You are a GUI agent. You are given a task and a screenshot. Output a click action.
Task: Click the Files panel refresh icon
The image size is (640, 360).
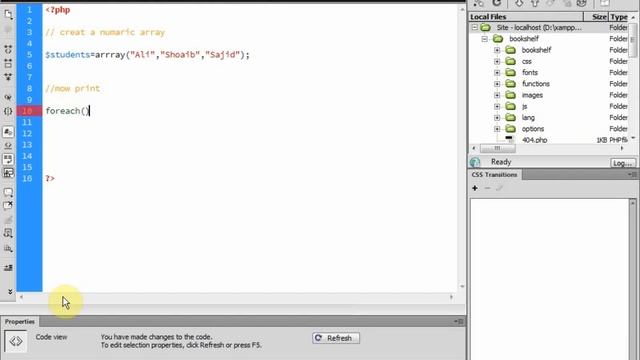tap(496, 3)
